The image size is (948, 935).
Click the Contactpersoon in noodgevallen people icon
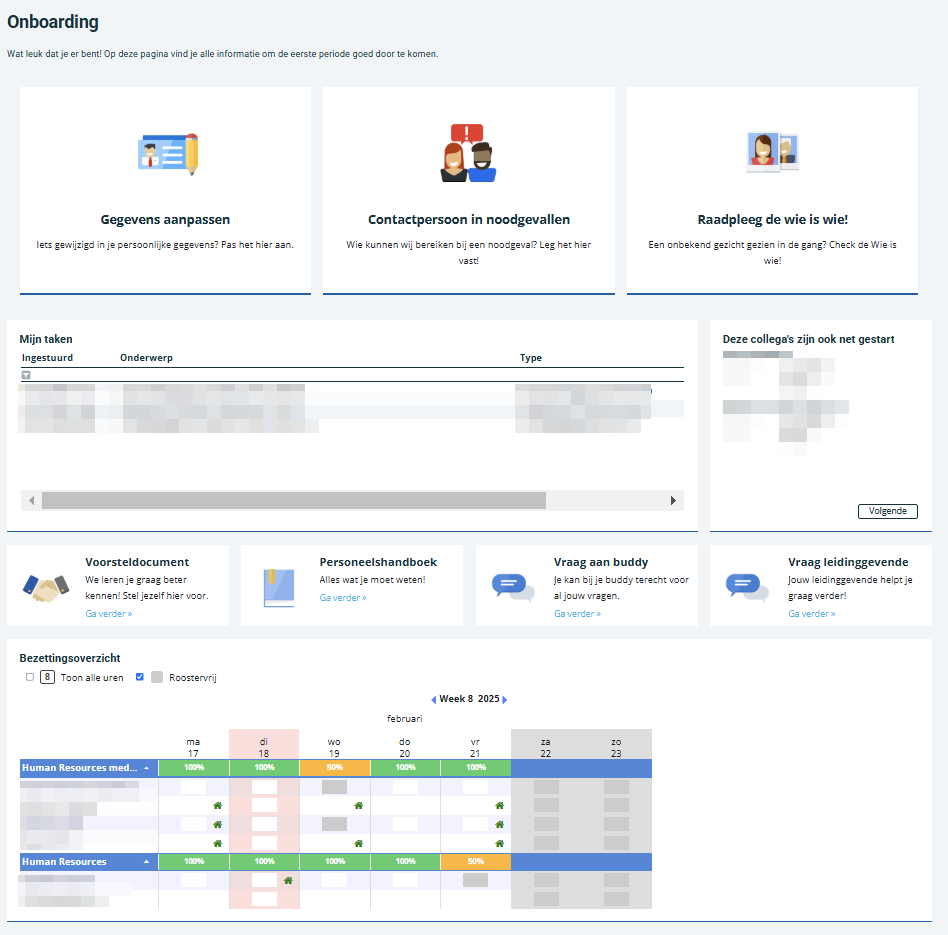coord(468,153)
